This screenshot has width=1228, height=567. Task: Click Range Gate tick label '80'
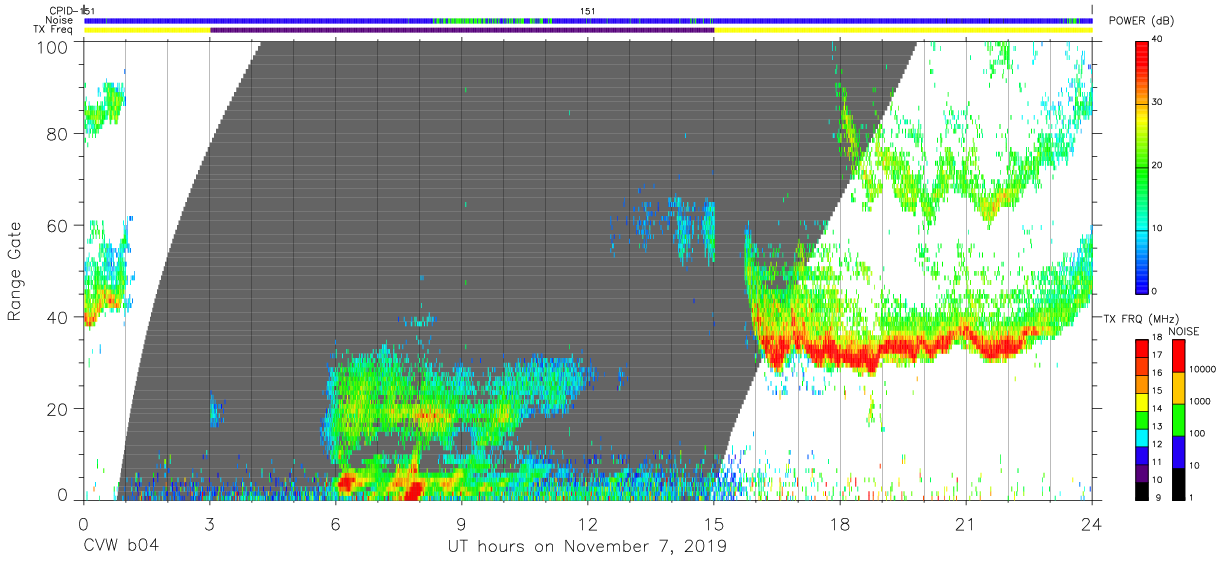(x=57, y=134)
